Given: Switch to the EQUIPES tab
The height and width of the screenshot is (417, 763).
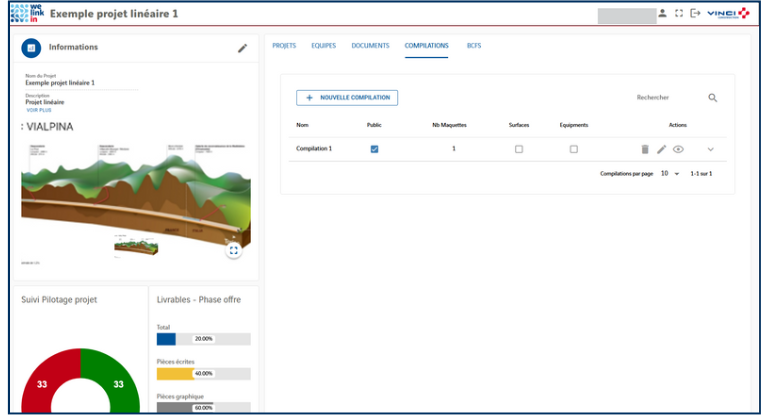Looking at the screenshot, I should coord(323,46).
